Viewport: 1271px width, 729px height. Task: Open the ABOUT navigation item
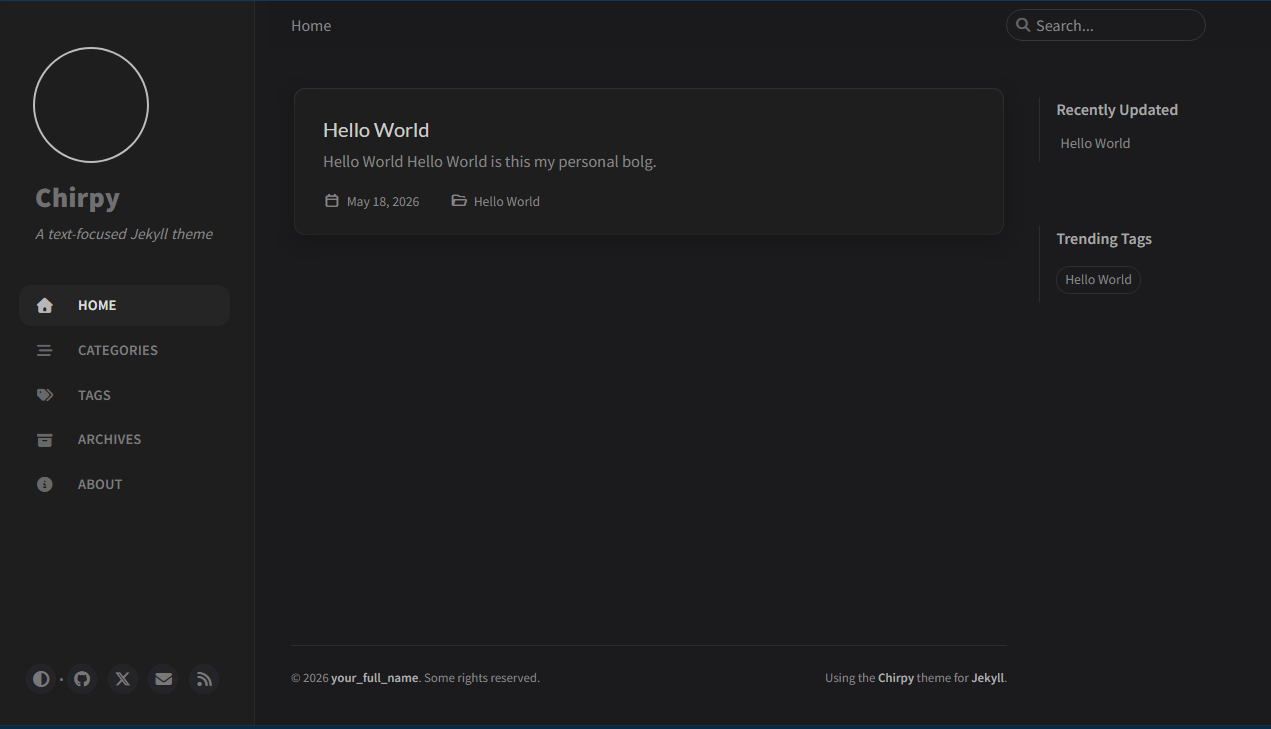coord(125,485)
